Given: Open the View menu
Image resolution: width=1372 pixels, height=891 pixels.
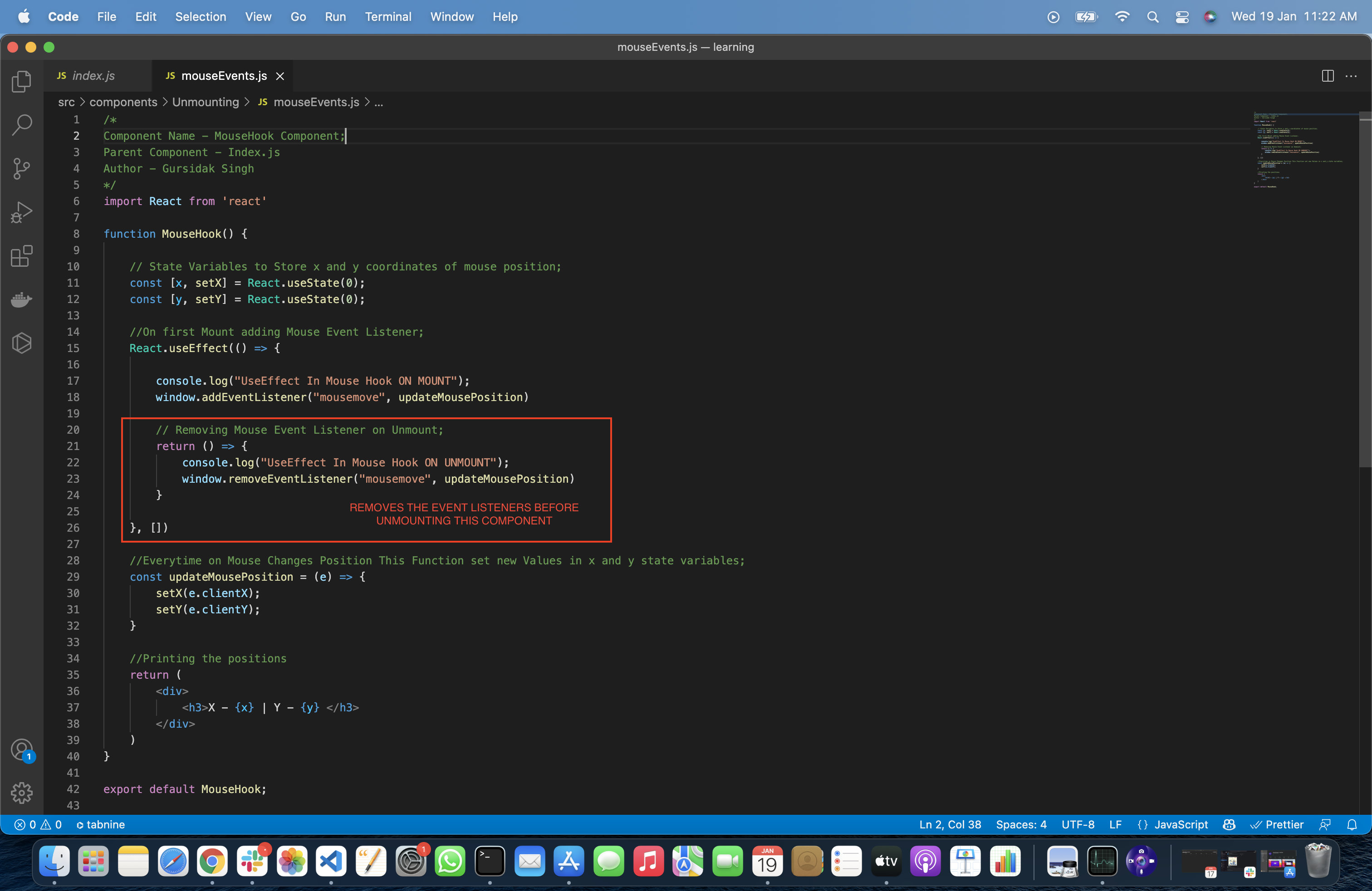Looking at the screenshot, I should pyautogui.click(x=258, y=17).
